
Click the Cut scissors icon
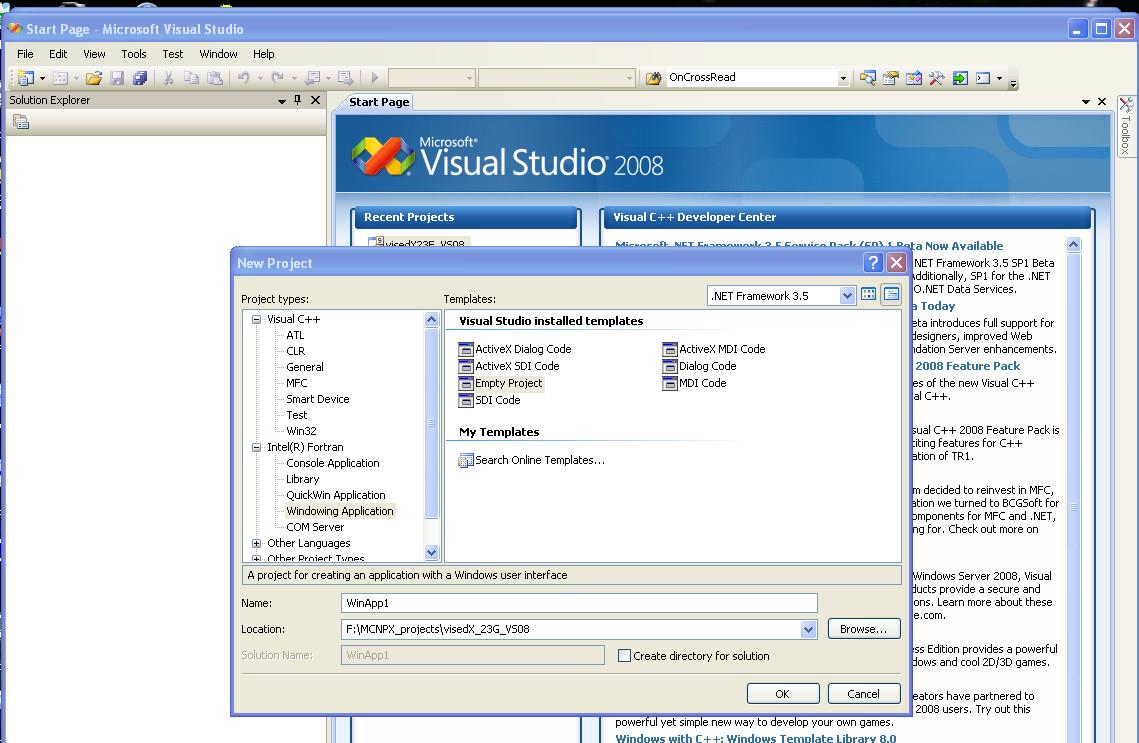[x=169, y=78]
